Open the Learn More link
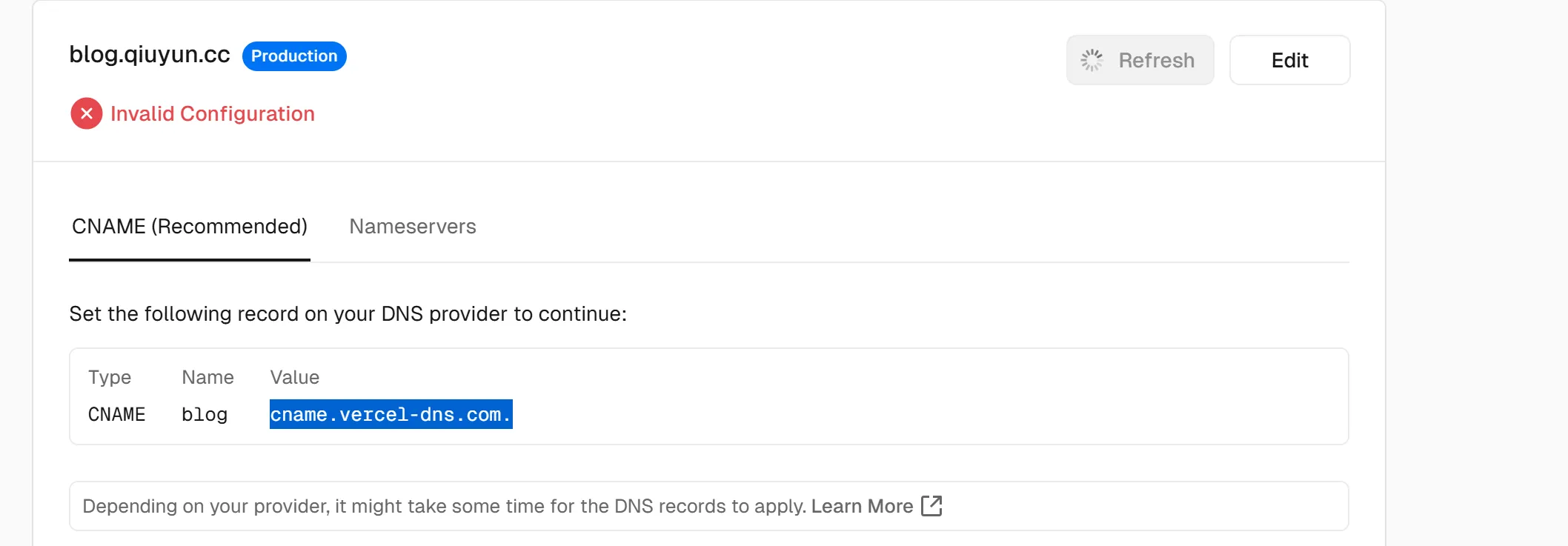 click(x=862, y=506)
